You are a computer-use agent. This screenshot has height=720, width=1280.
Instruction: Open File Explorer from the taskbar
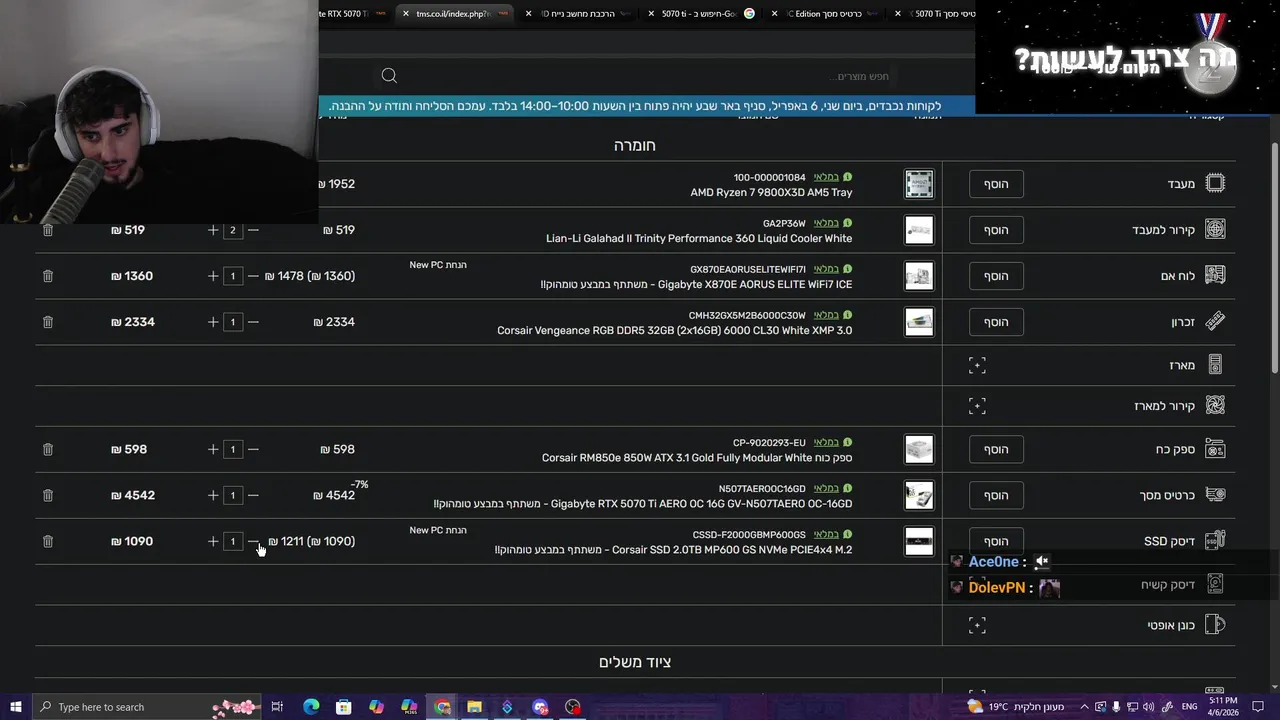pos(474,707)
